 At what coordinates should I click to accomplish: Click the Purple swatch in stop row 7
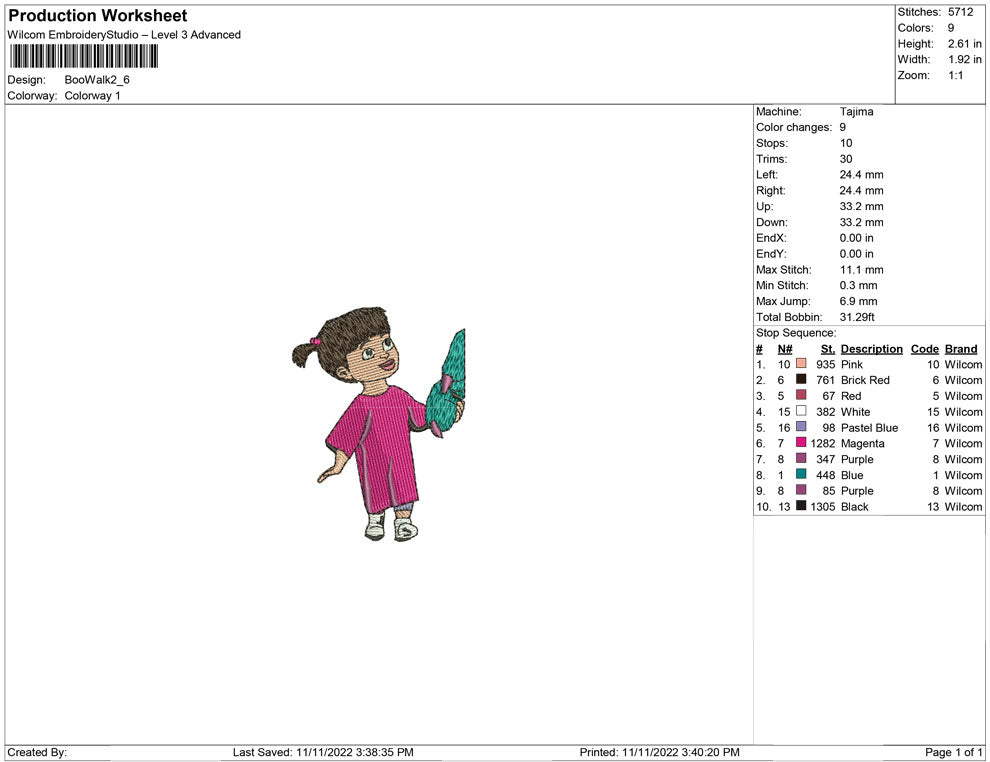click(801, 458)
